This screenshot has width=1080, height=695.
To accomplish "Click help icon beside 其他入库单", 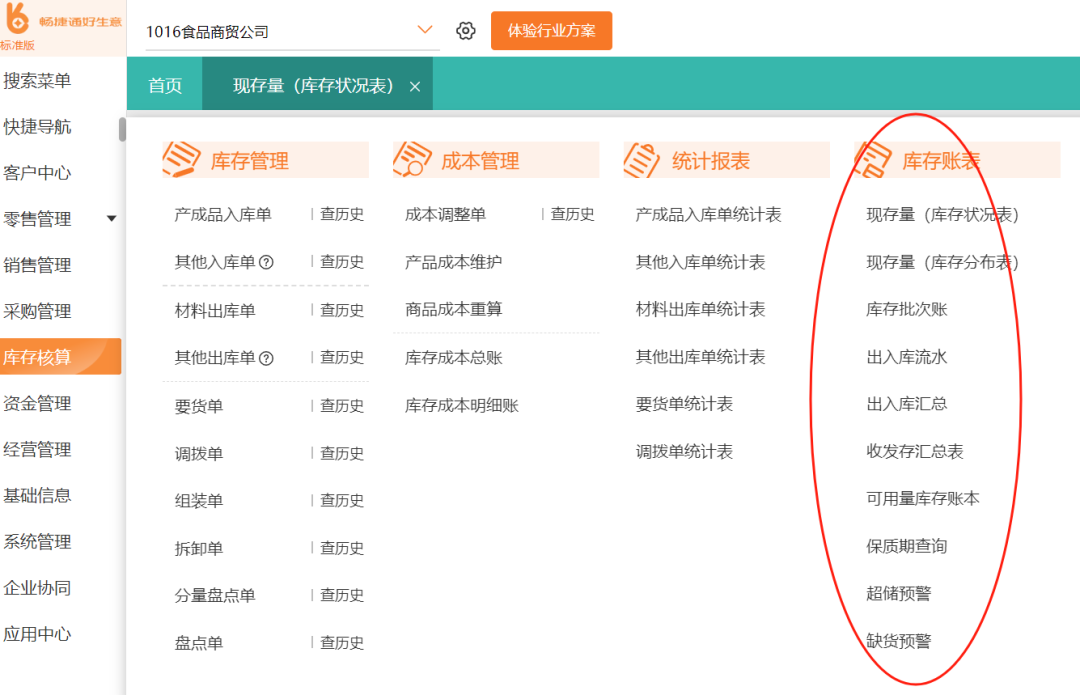I will (267, 262).
